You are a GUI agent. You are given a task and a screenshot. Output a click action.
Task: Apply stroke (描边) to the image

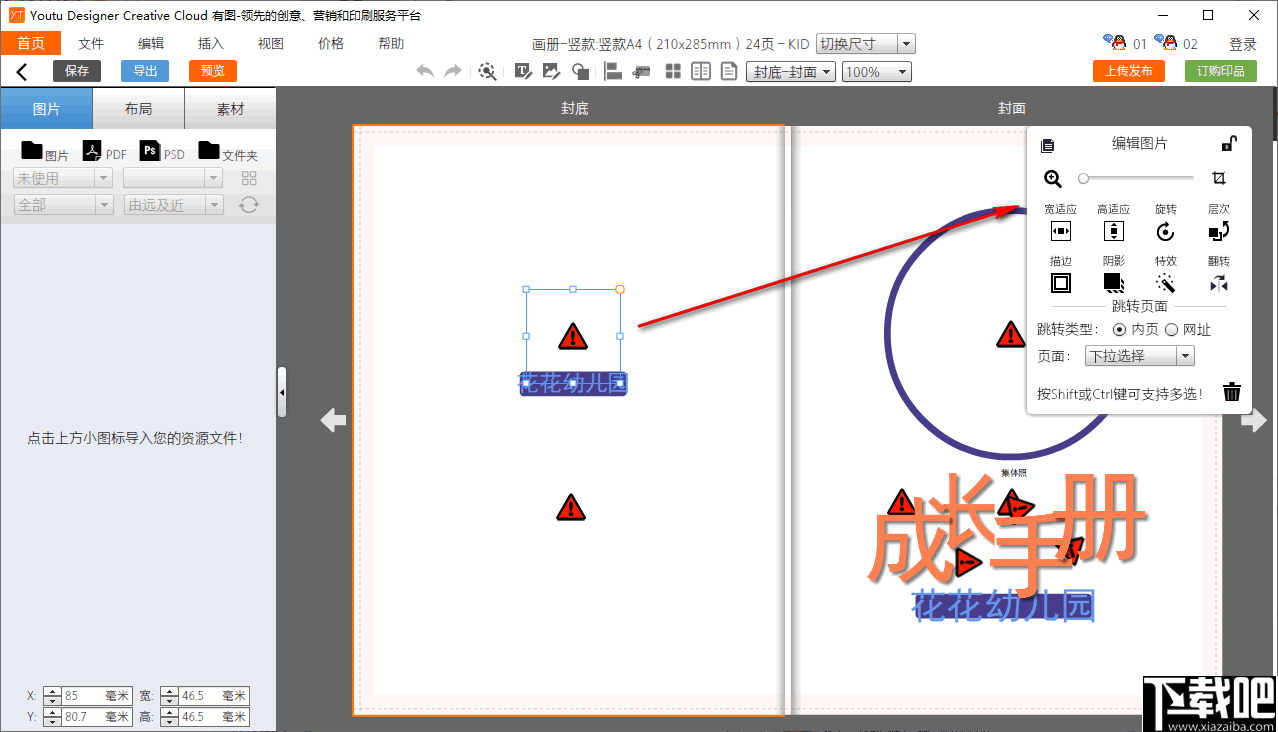pos(1061,283)
